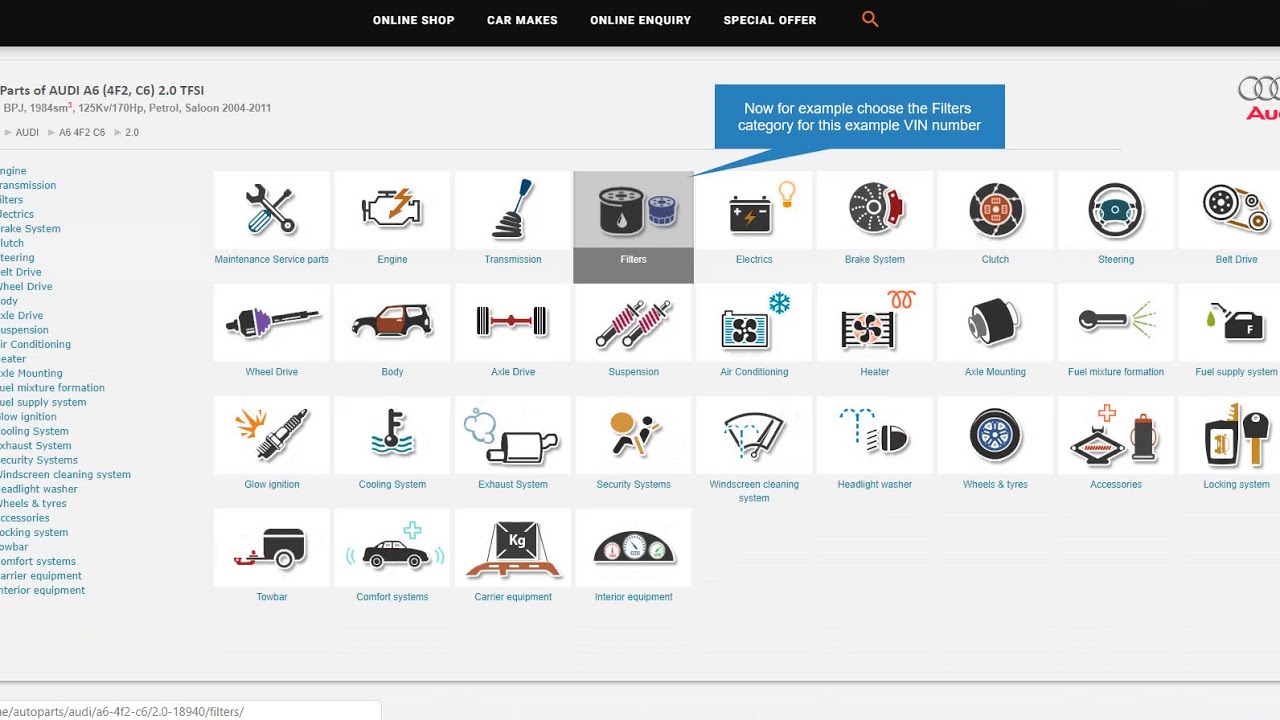Image resolution: width=1280 pixels, height=720 pixels.
Task: Open the Security Systems airbag icon
Action: coord(633,435)
